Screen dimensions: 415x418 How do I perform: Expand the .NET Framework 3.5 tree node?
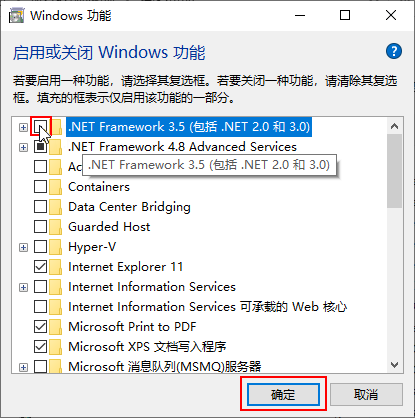[x=23, y=127]
